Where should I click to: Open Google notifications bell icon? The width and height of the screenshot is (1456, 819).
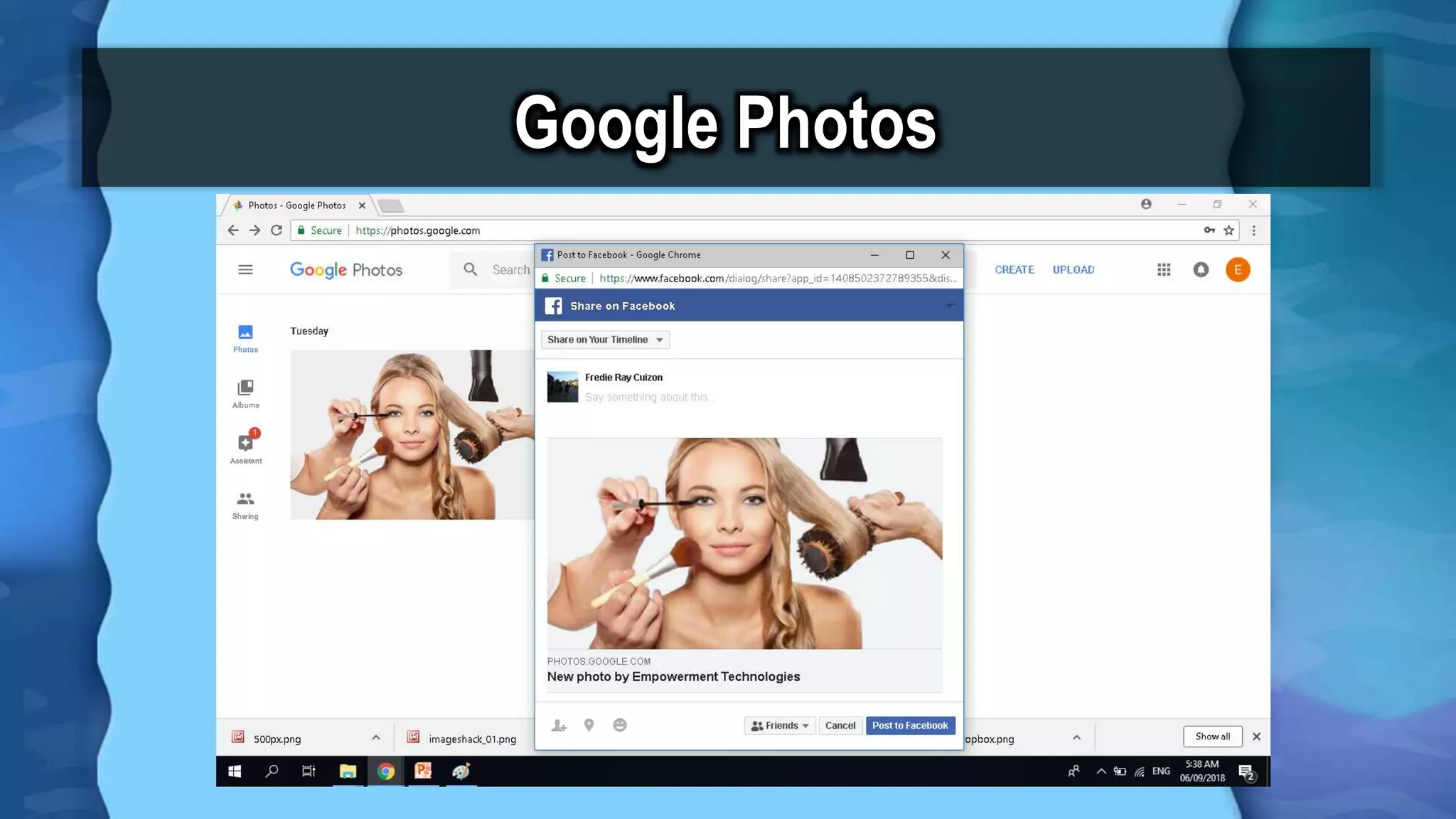click(x=1201, y=269)
